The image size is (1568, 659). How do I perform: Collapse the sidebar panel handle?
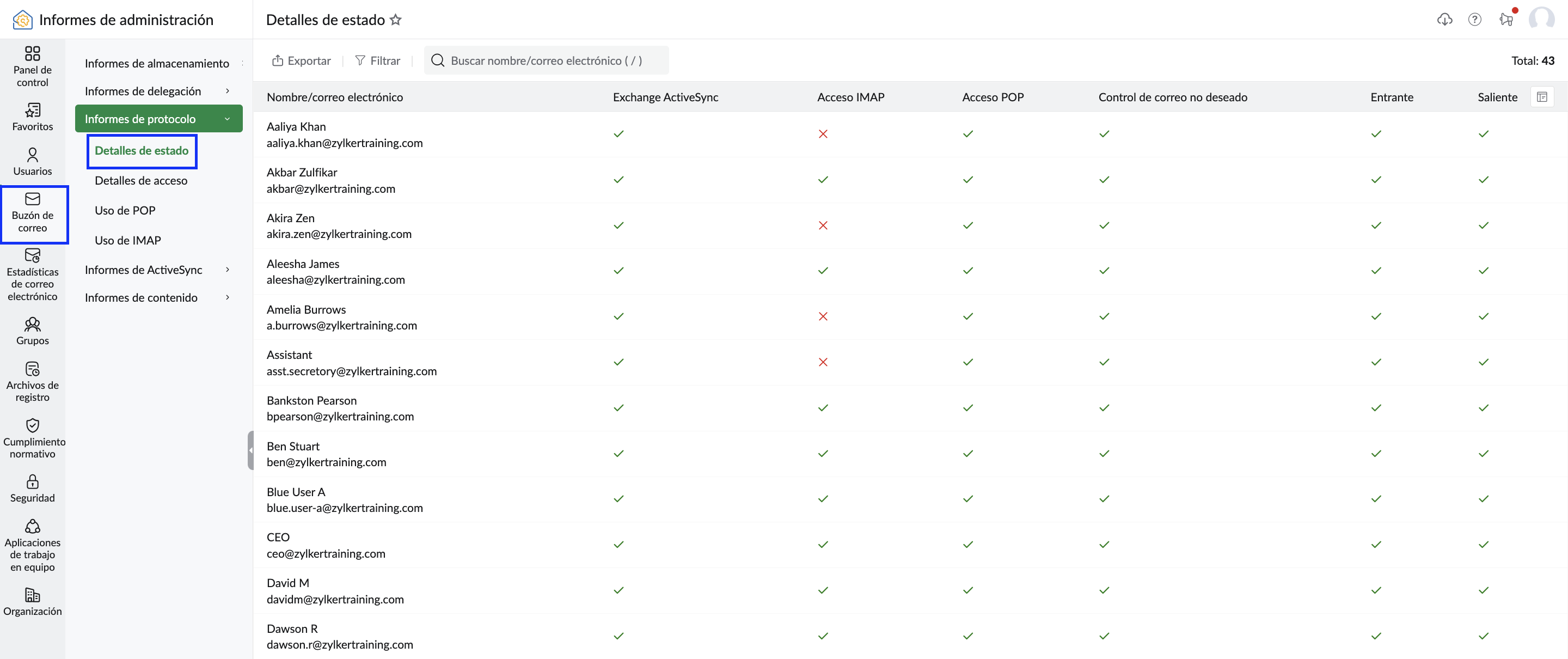[250, 450]
